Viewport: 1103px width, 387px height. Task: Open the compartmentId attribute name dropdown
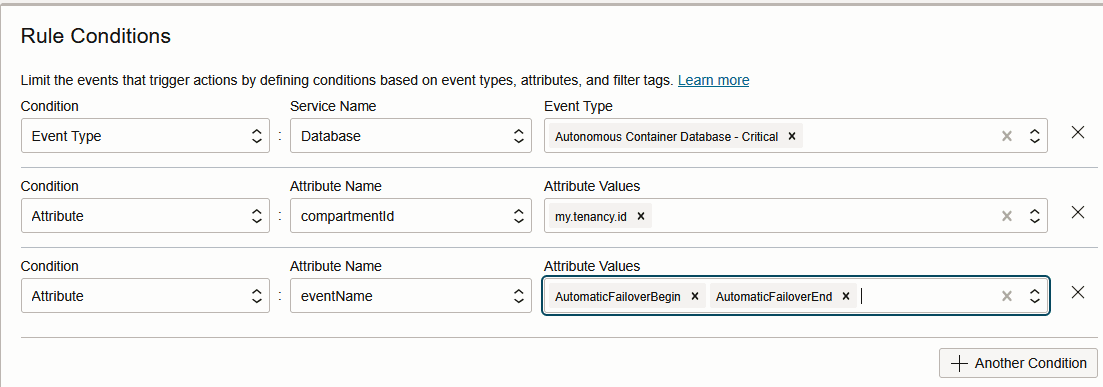[411, 216]
